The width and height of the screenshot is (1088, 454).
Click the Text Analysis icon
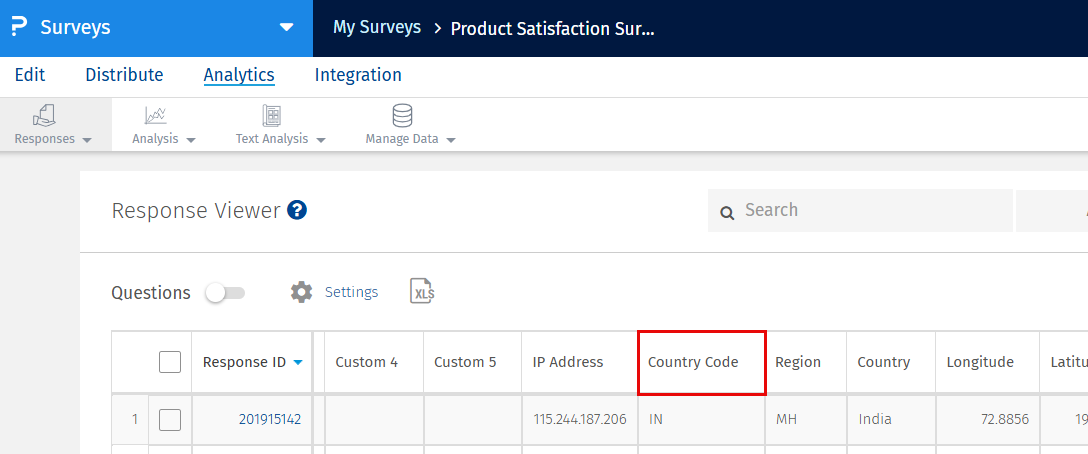(271, 115)
